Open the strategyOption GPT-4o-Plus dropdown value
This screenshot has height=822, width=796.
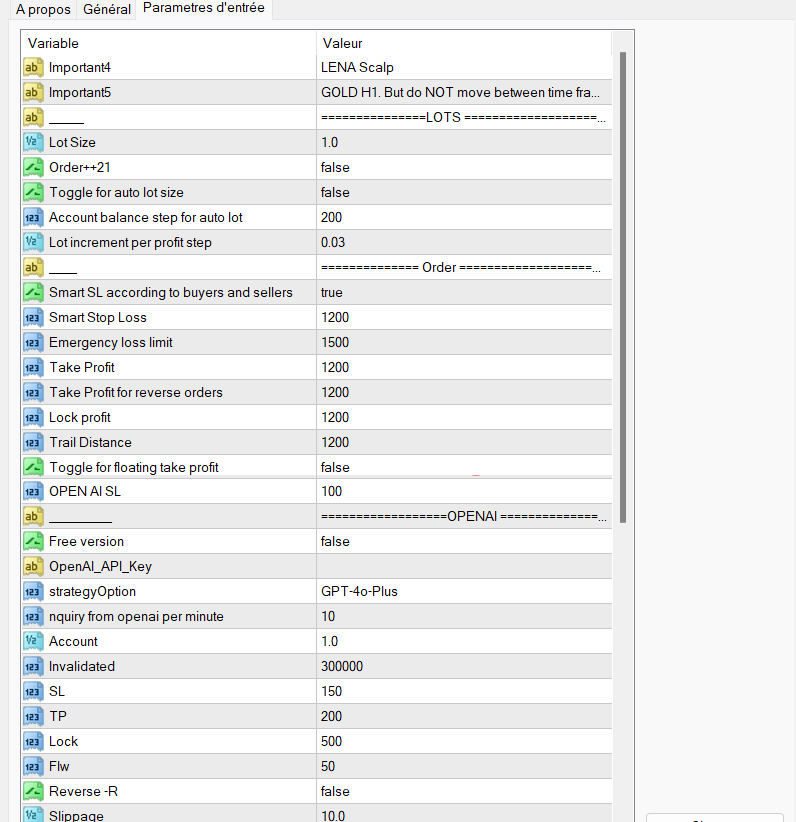tap(462, 592)
